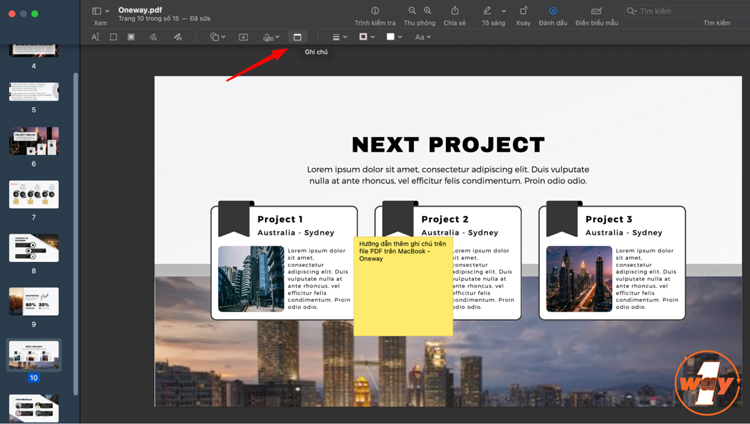Rotate the page with Xoay
The width and height of the screenshot is (750, 424).
coord(523,11)
